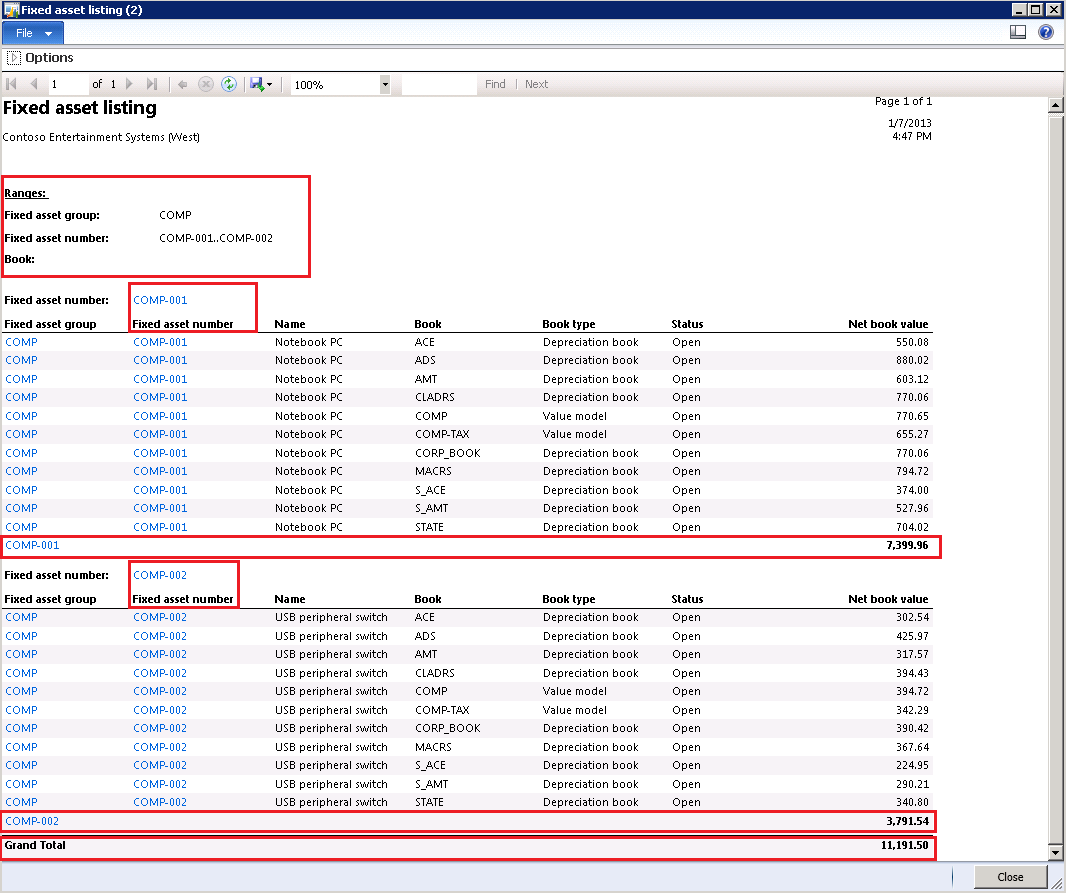This screenshot has width=1066, height=893.
Task: Refresh the report
Action: 228,84
